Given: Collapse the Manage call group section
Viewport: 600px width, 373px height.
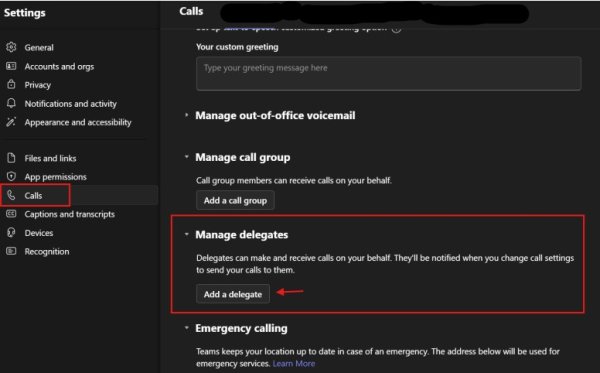Looking at the screenshot, I should 186,157.
